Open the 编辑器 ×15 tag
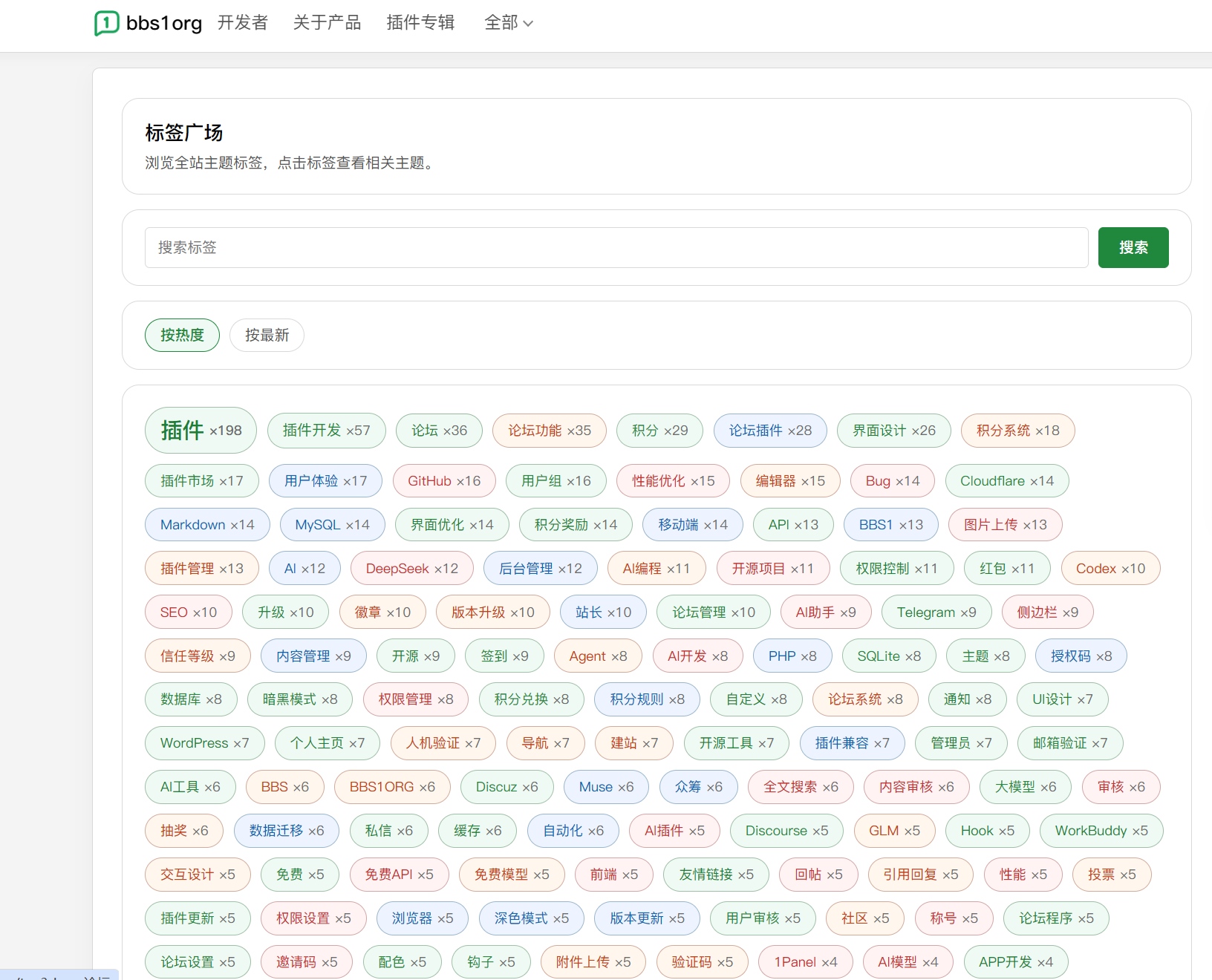The height and width of the screenshot is (980, 1212). [790, 481]
